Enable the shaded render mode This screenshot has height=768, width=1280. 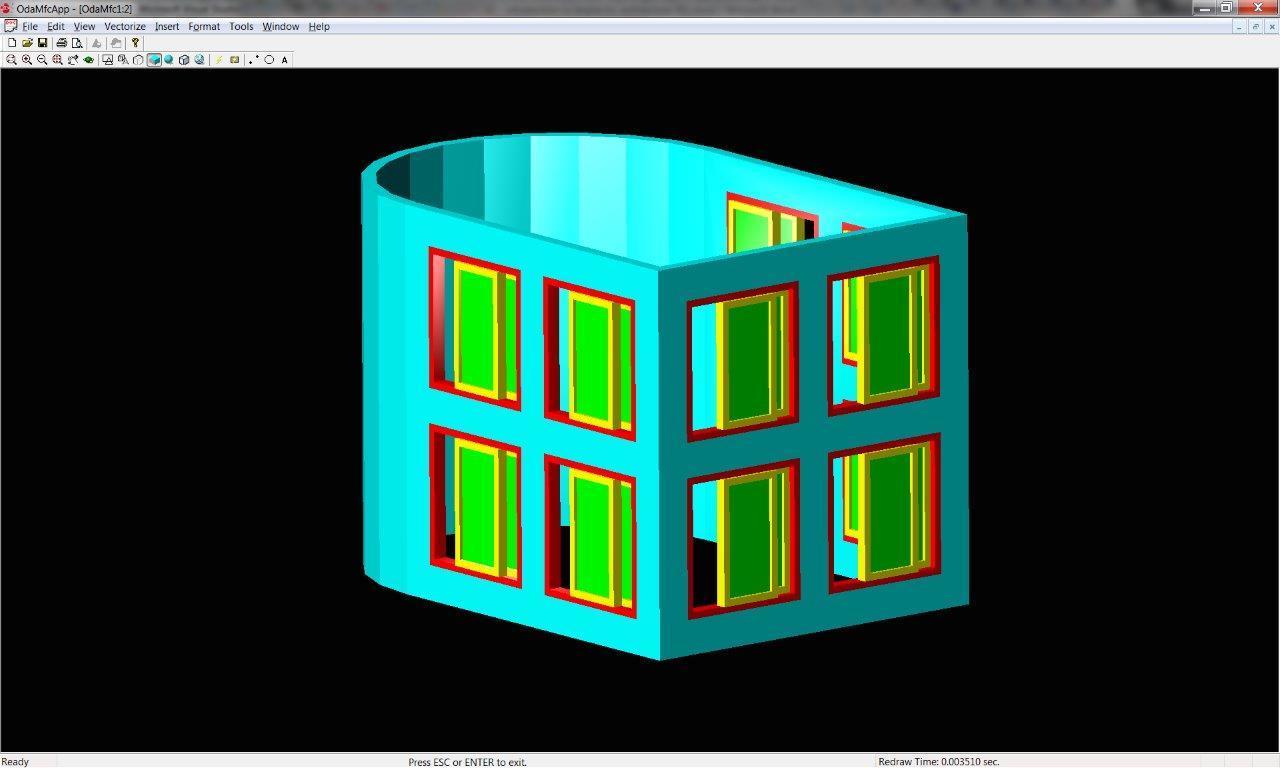pos(153,59)
